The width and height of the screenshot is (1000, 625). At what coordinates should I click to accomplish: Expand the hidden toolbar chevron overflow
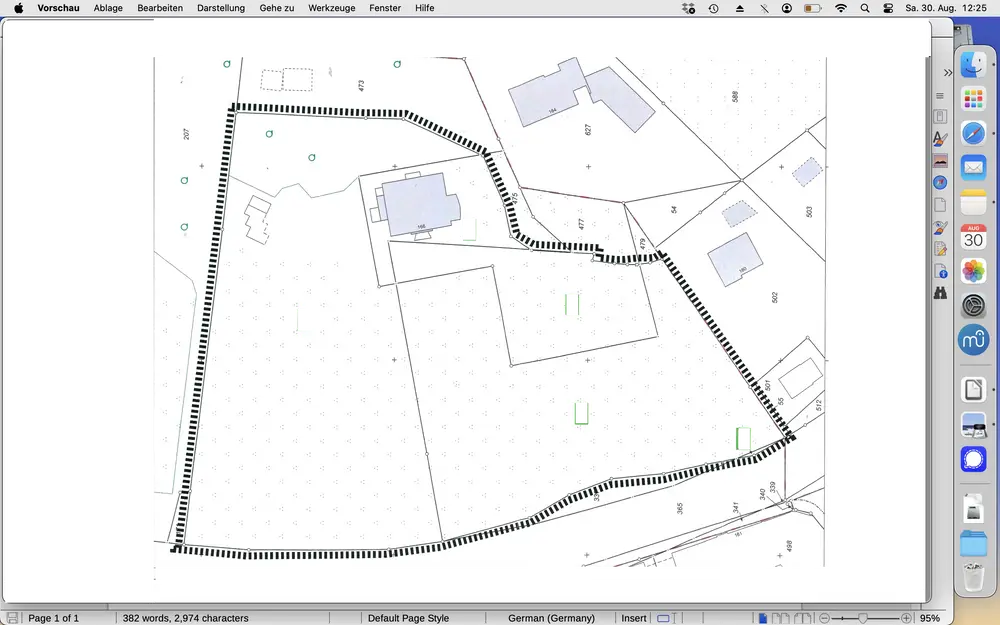tap(948, 72)
